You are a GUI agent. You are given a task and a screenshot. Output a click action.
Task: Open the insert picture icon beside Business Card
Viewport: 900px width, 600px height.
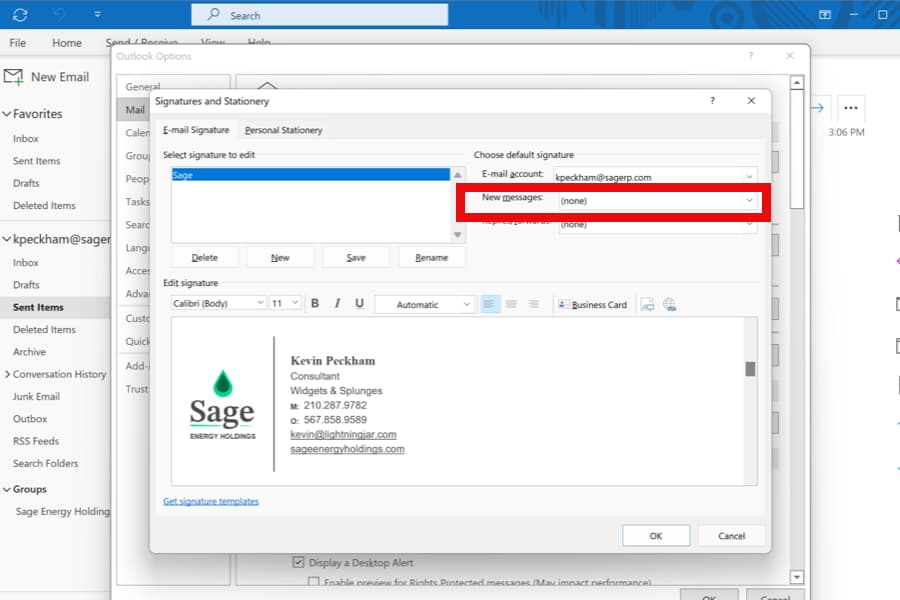[x=648, y=304]
